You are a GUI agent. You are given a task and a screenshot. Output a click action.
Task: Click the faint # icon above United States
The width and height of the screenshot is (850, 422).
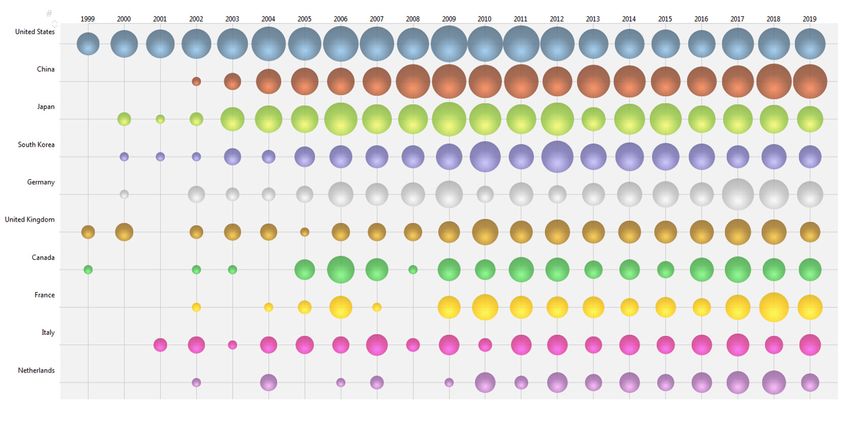click(x=49, y=12)
